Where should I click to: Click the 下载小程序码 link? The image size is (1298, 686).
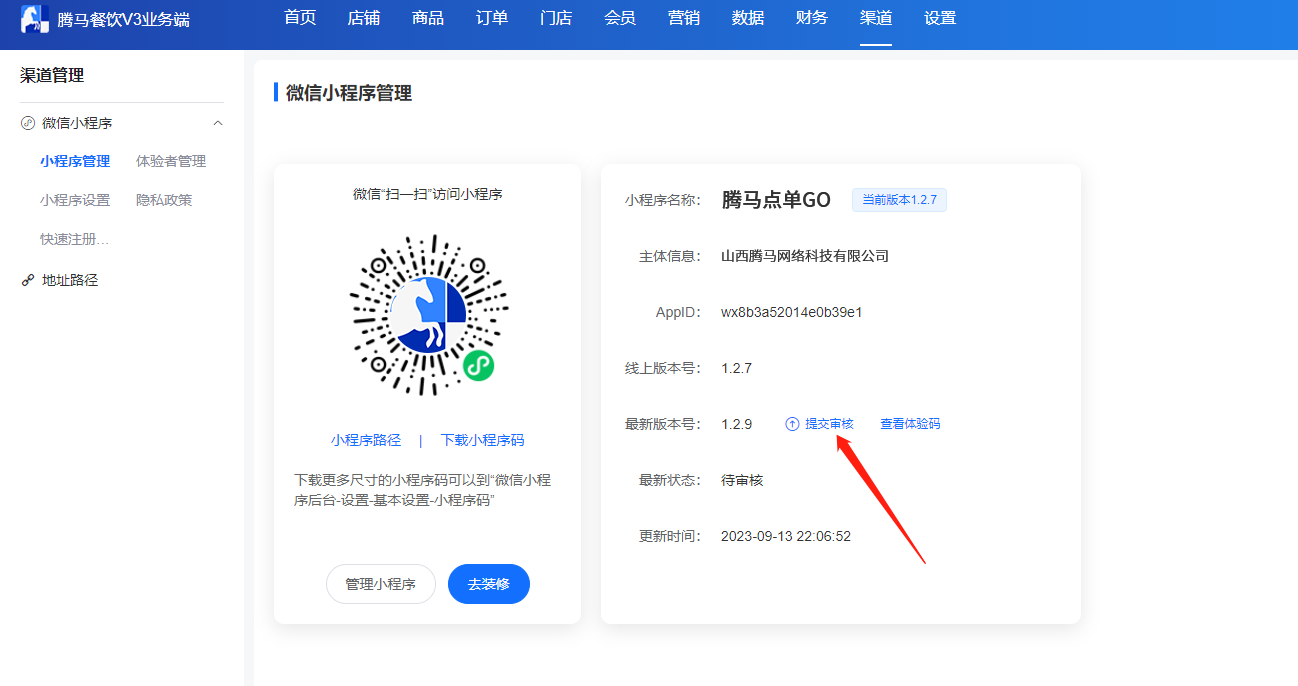(x=482, y=440)
